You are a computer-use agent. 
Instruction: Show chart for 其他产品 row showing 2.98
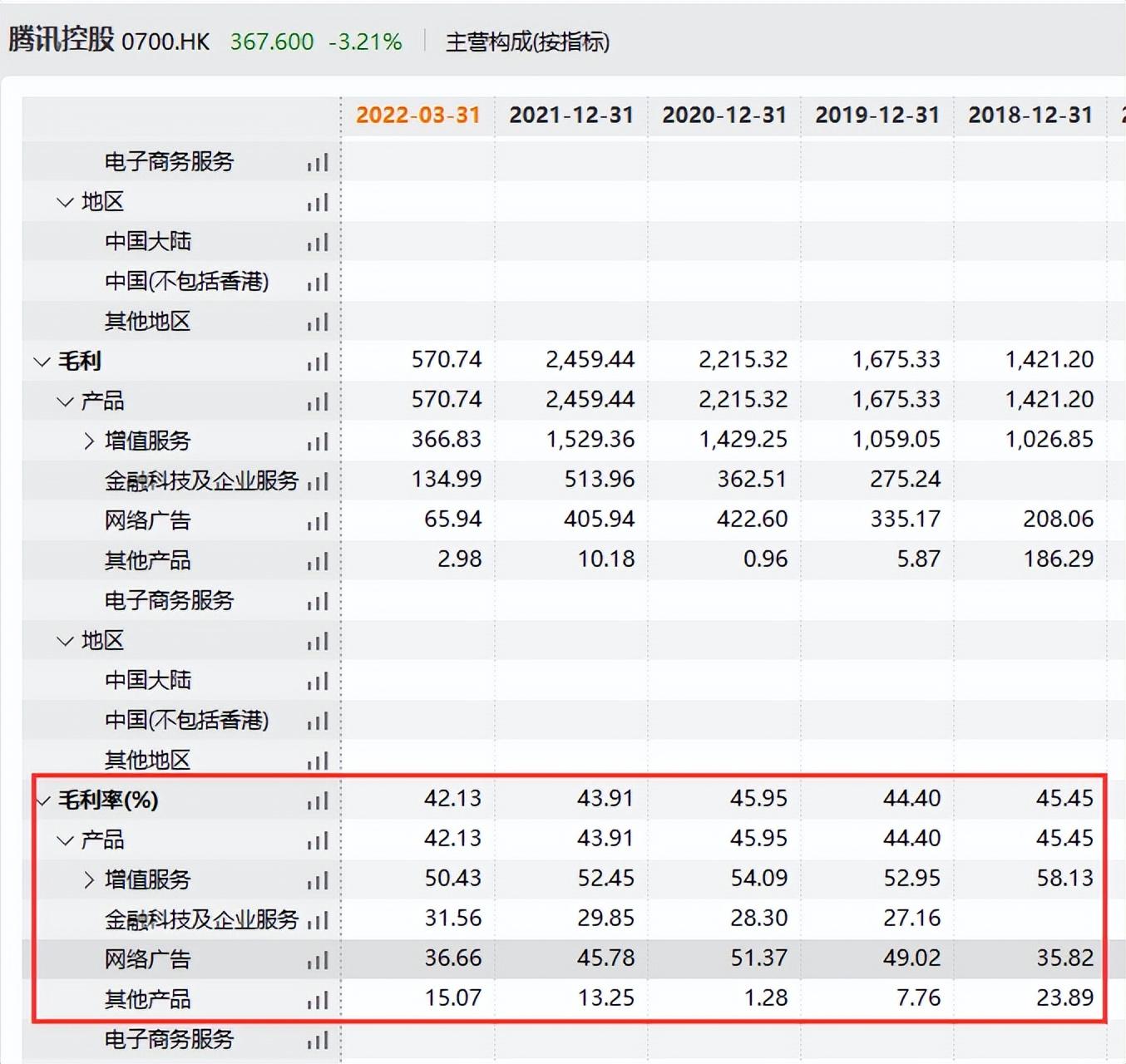(318, 561)
